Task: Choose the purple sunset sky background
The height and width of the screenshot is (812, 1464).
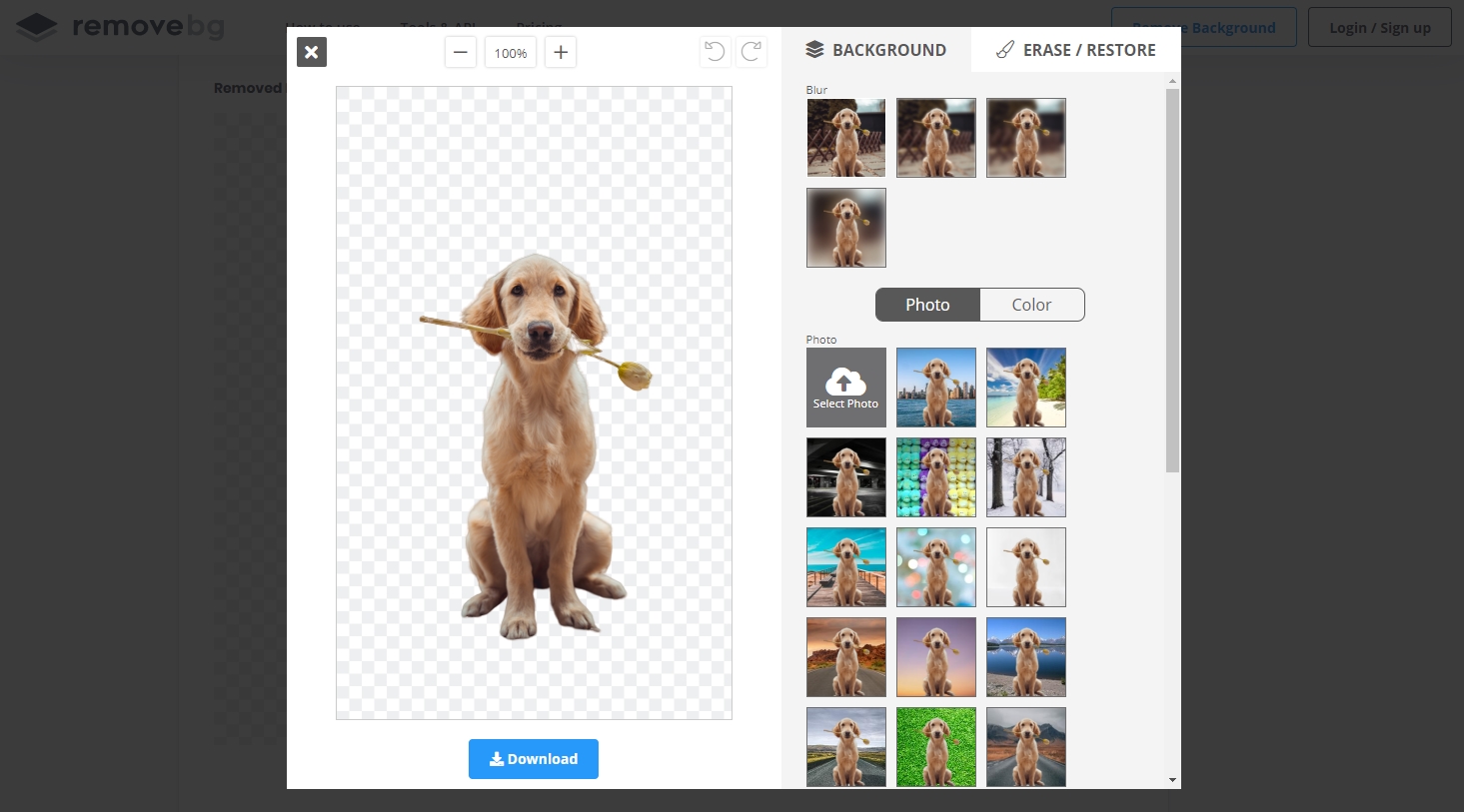Action: point(936,657)
